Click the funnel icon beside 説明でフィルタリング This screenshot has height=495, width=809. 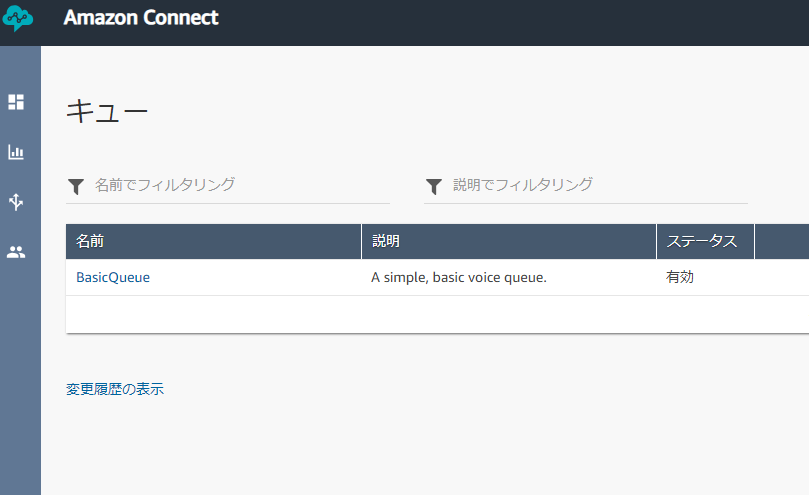click(x=434, y=186)
